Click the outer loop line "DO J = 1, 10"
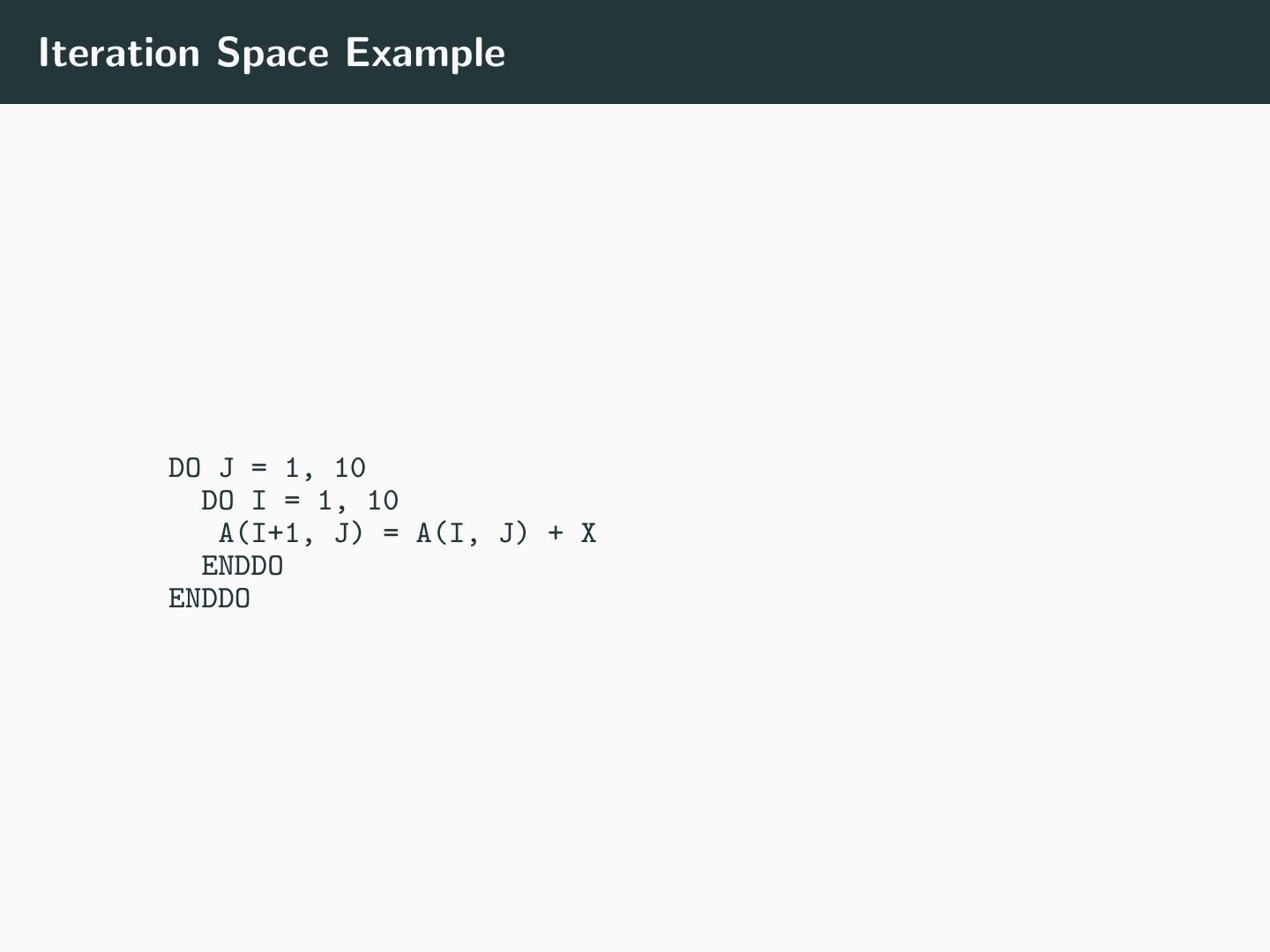Screen dimensions: 1270x952 [266, 468]
